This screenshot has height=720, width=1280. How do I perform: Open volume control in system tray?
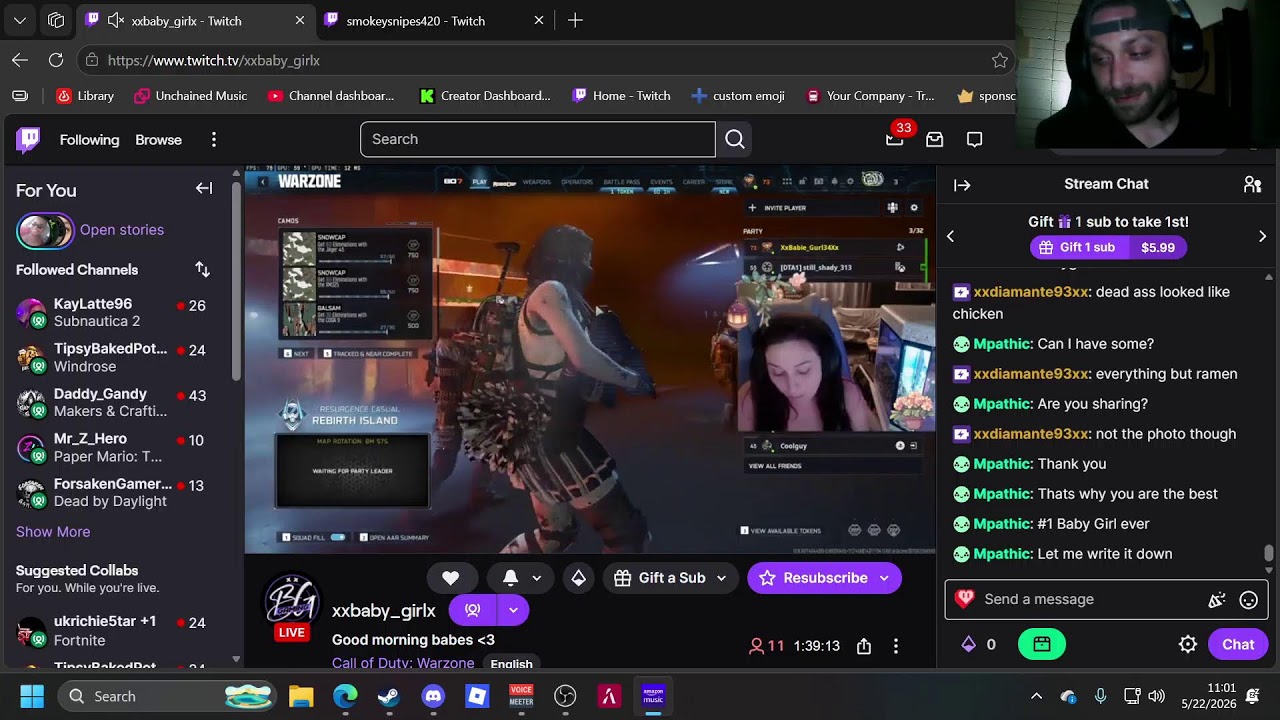pyautogui.click(x=1157, y=696)
